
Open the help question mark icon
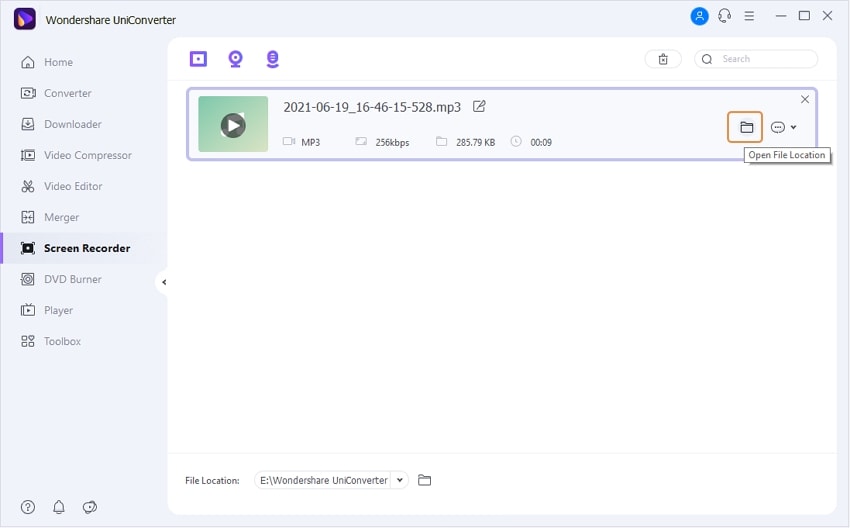pyautogui.click(x=28, y=507)
